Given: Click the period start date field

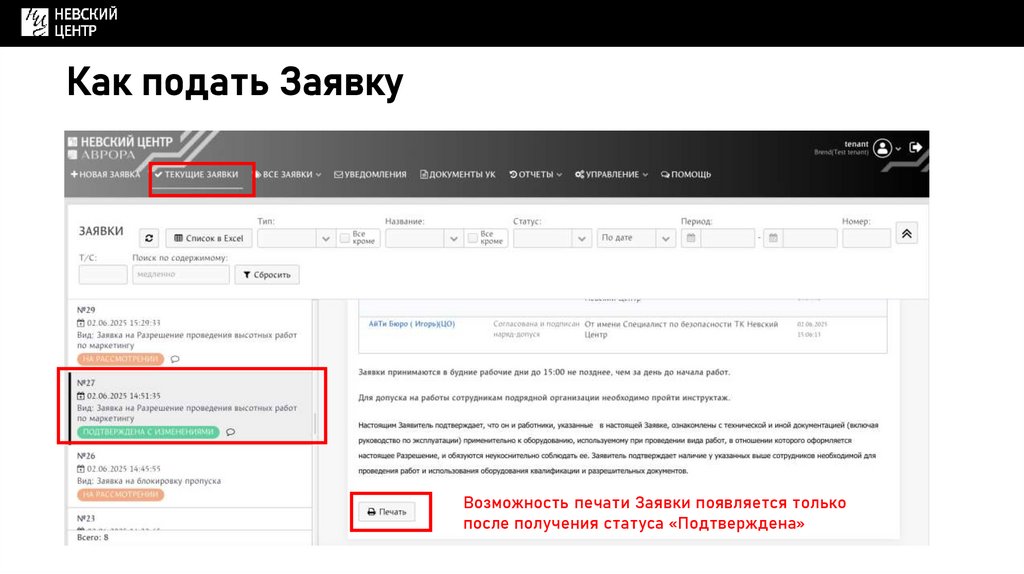Looking at the screenshot, I should point(728,238).
